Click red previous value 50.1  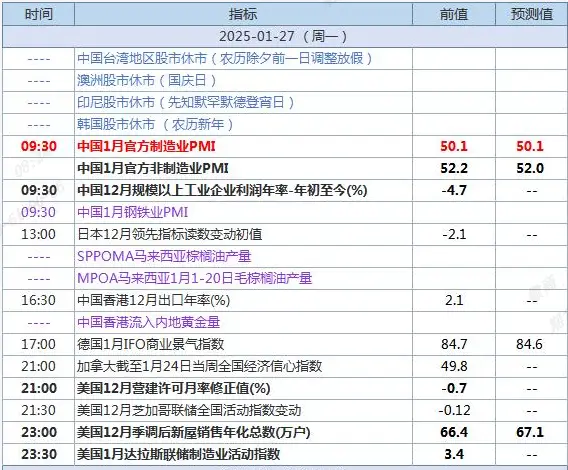tap(454, 146)
